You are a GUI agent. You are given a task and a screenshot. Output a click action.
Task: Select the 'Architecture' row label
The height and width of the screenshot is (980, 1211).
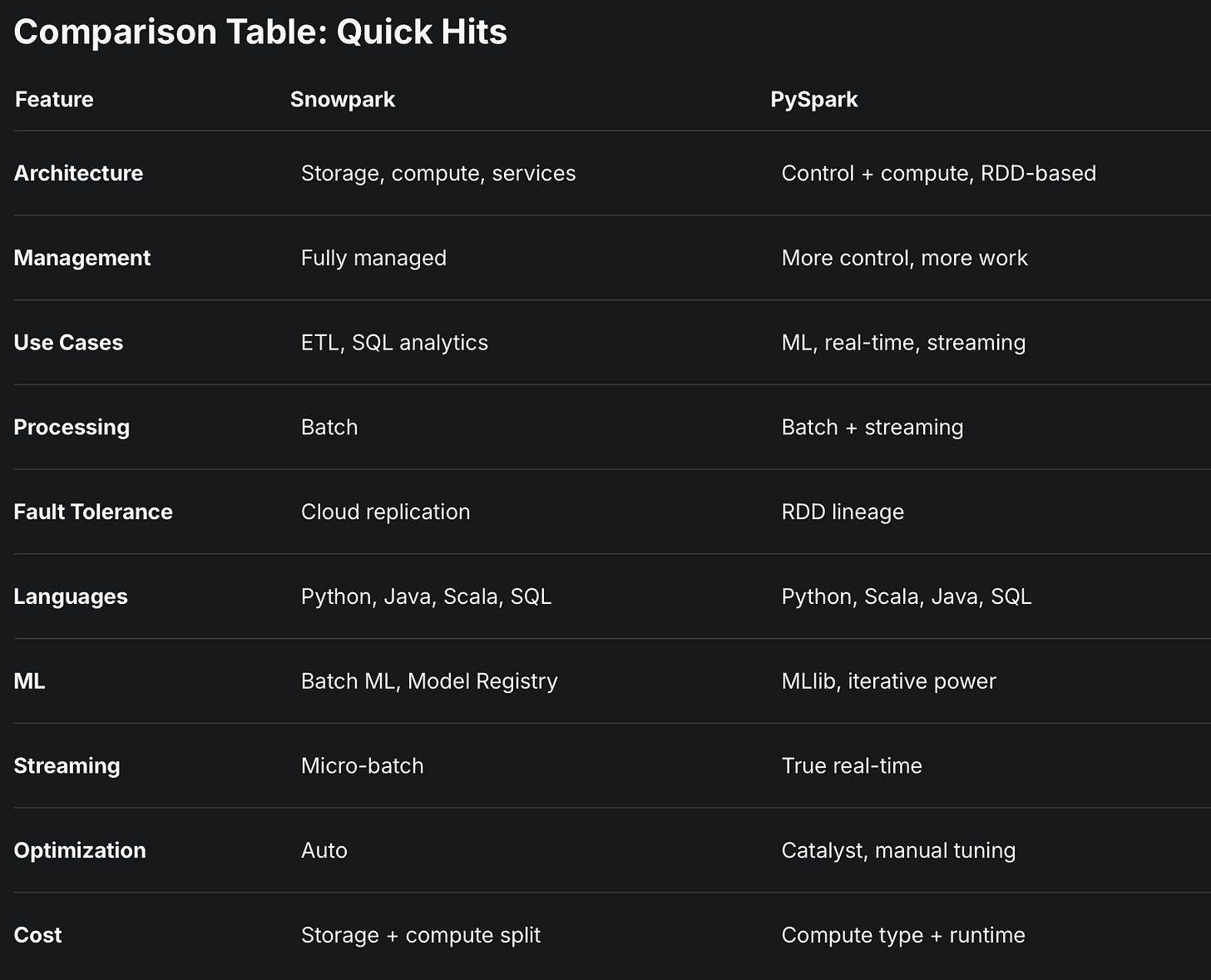click(78, 173)
